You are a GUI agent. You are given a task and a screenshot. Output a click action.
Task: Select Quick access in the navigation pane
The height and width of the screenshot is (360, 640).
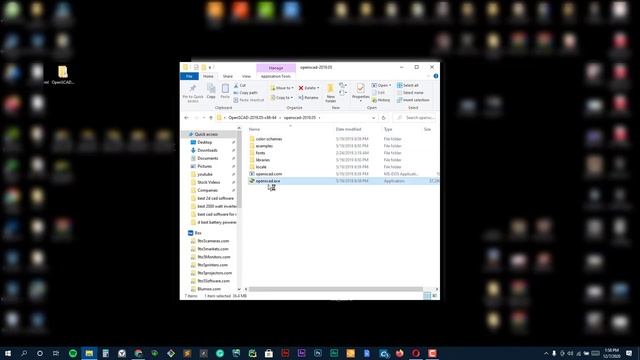(x=206, y=134)
